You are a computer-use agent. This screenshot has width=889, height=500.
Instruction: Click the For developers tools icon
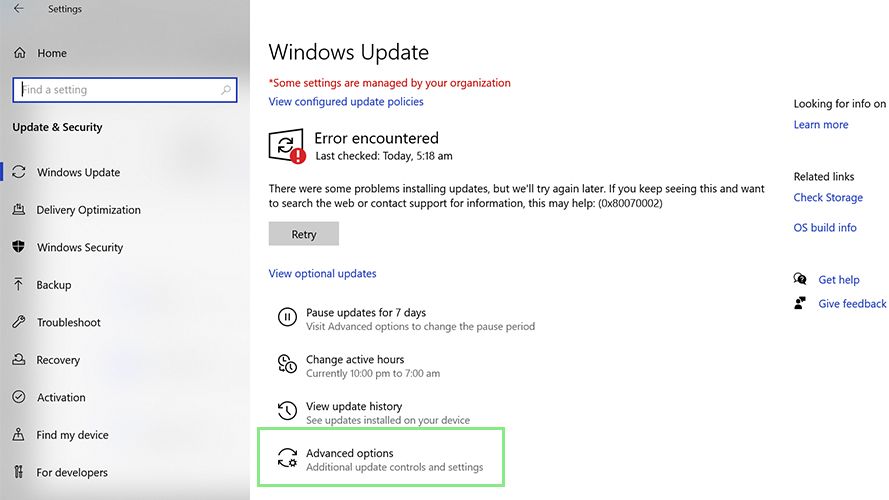pyautogui.click(x=19, y=472)
